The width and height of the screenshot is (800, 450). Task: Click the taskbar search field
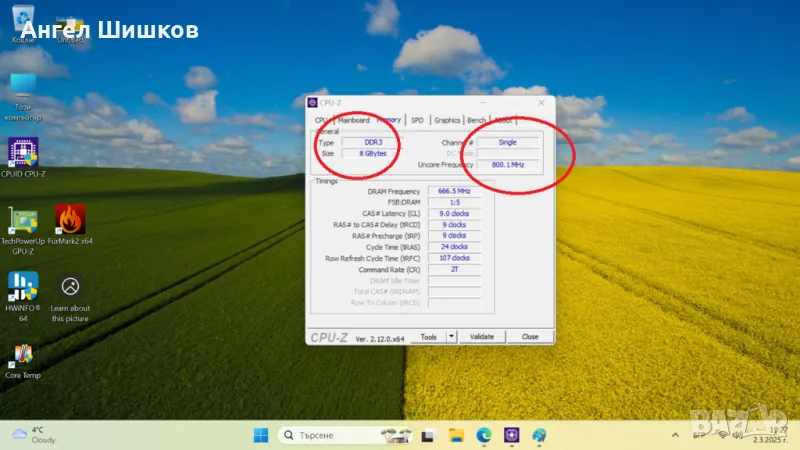click(330, 435)
